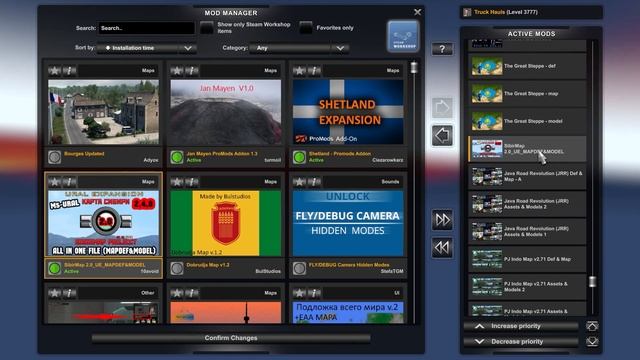Favorite the FLY/DEBUG Camera mod star
Screen dimensions: 640x360
coord(299,182)
